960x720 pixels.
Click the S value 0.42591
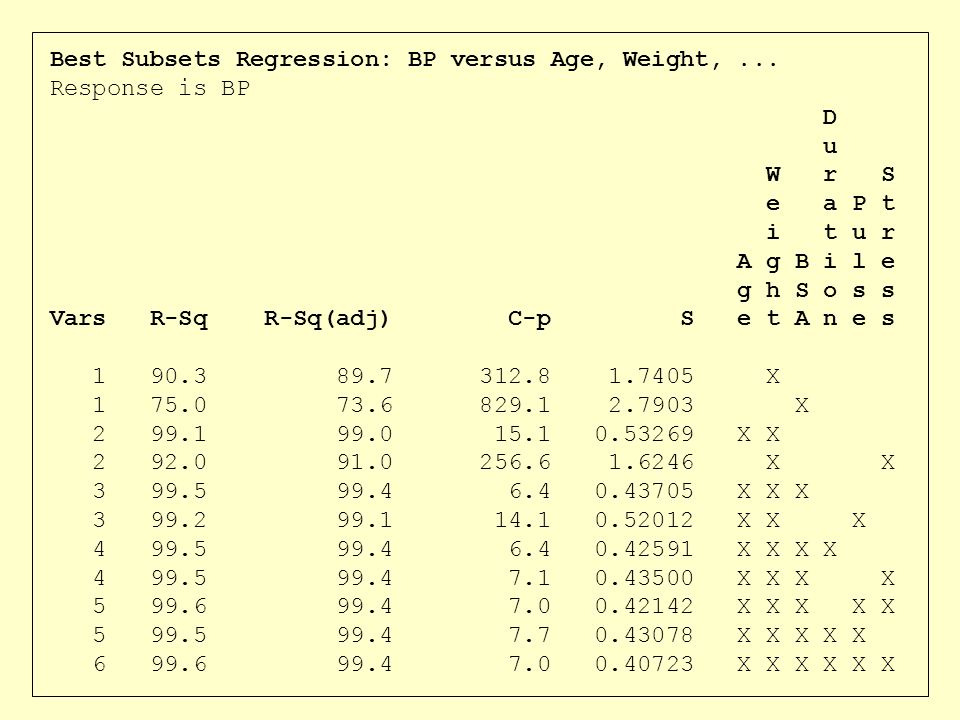point(644,549)
